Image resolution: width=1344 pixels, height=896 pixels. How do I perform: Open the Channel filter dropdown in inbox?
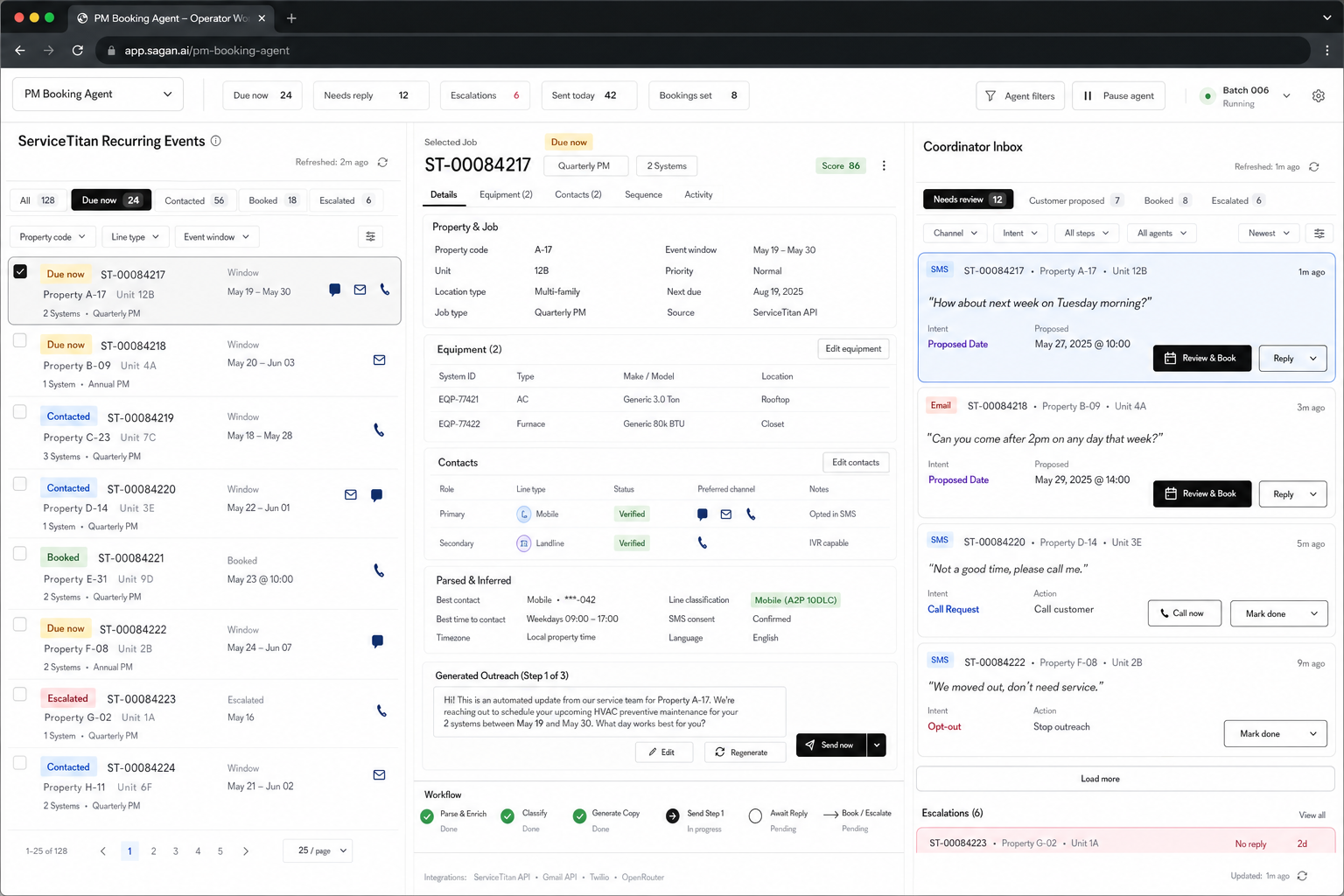click(955, 234)
